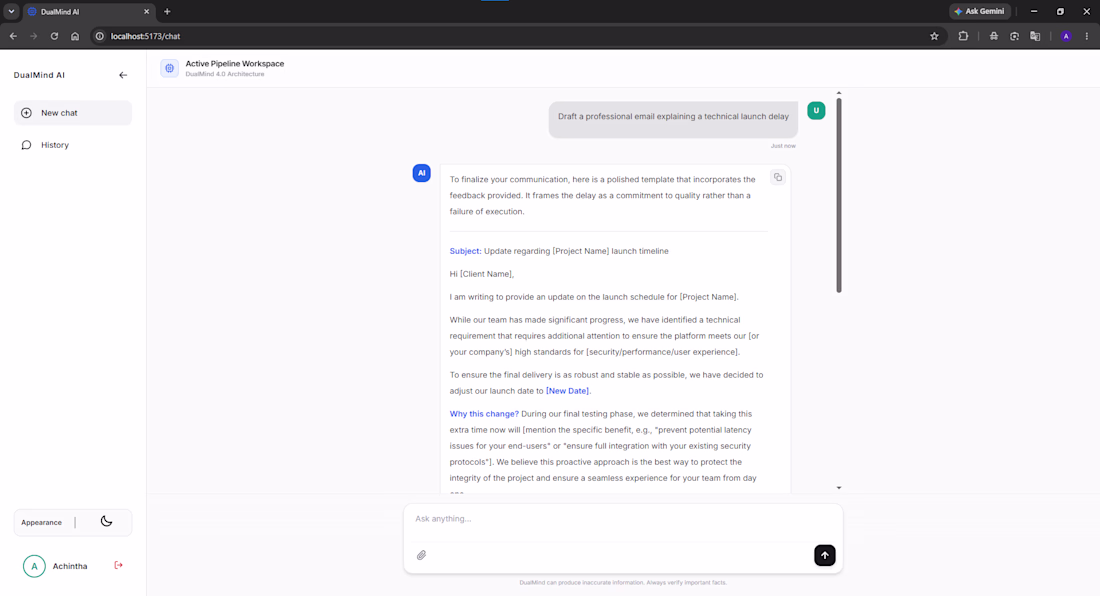Click 'DualMind 4.0 Architecture' subtitle
Viewport: 1100px width, 596px height.
click(224, 74)
